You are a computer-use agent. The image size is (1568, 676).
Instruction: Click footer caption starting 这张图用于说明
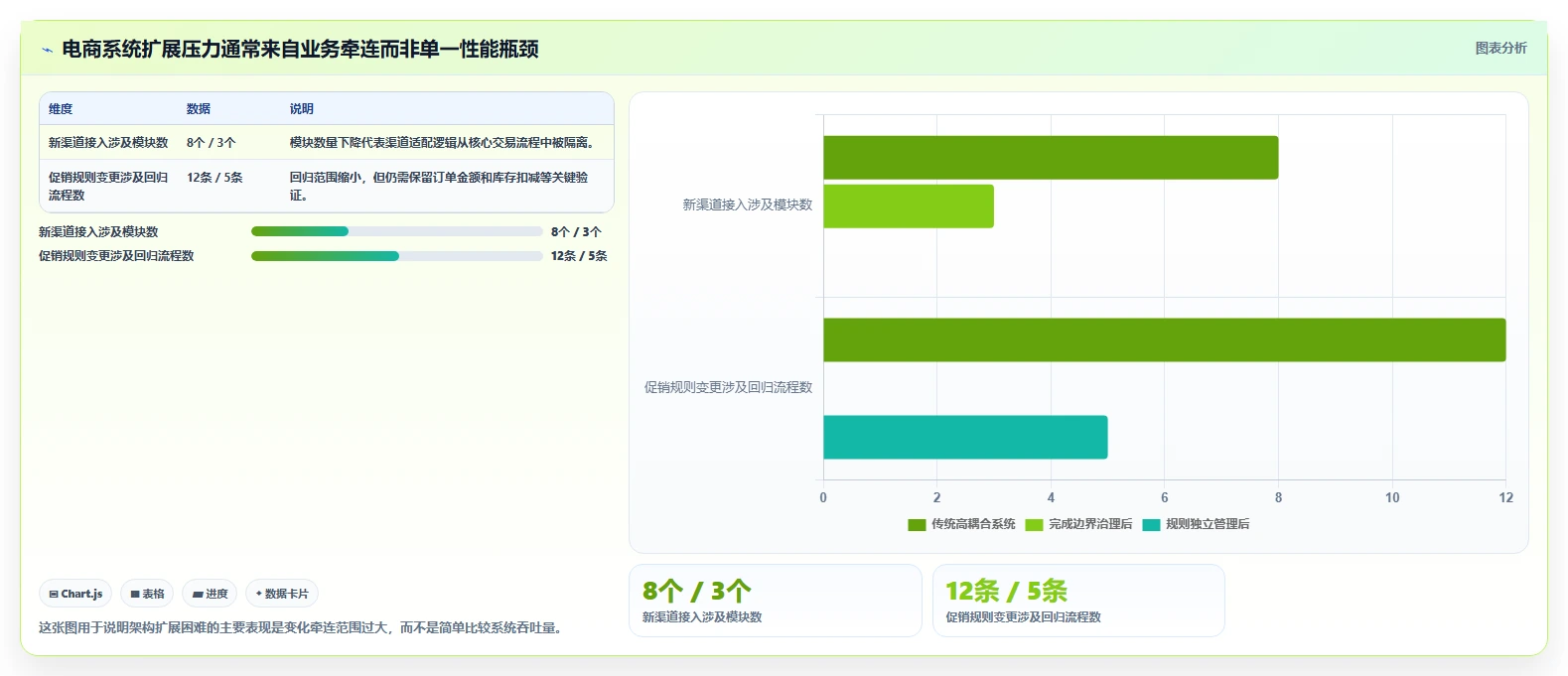tap(303, 627)
